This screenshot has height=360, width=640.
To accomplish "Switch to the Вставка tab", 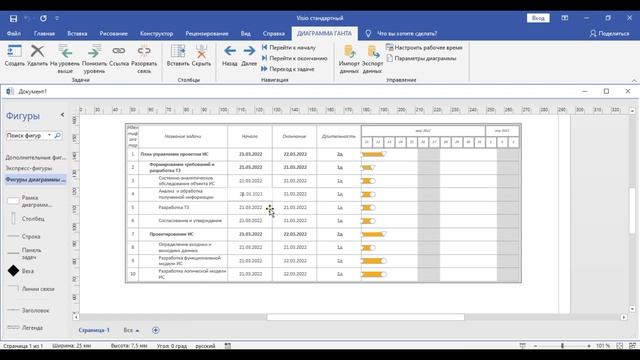I will pyautogui.click(x=77, y=33).
